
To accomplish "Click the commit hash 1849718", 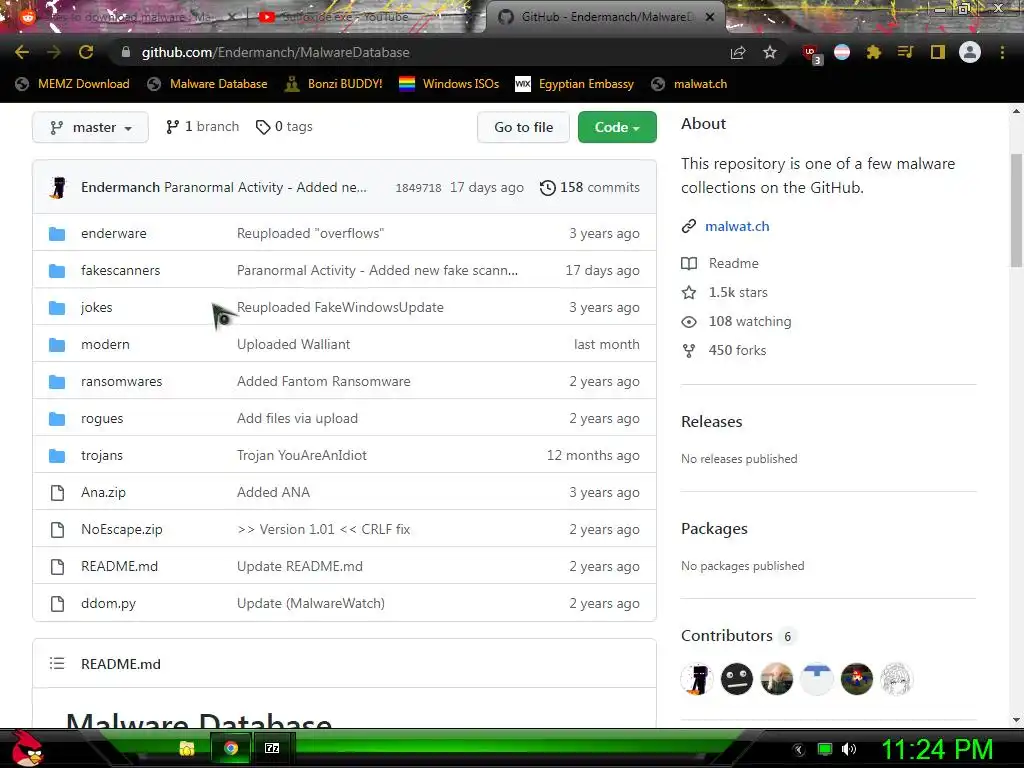I will pos(418,188).
